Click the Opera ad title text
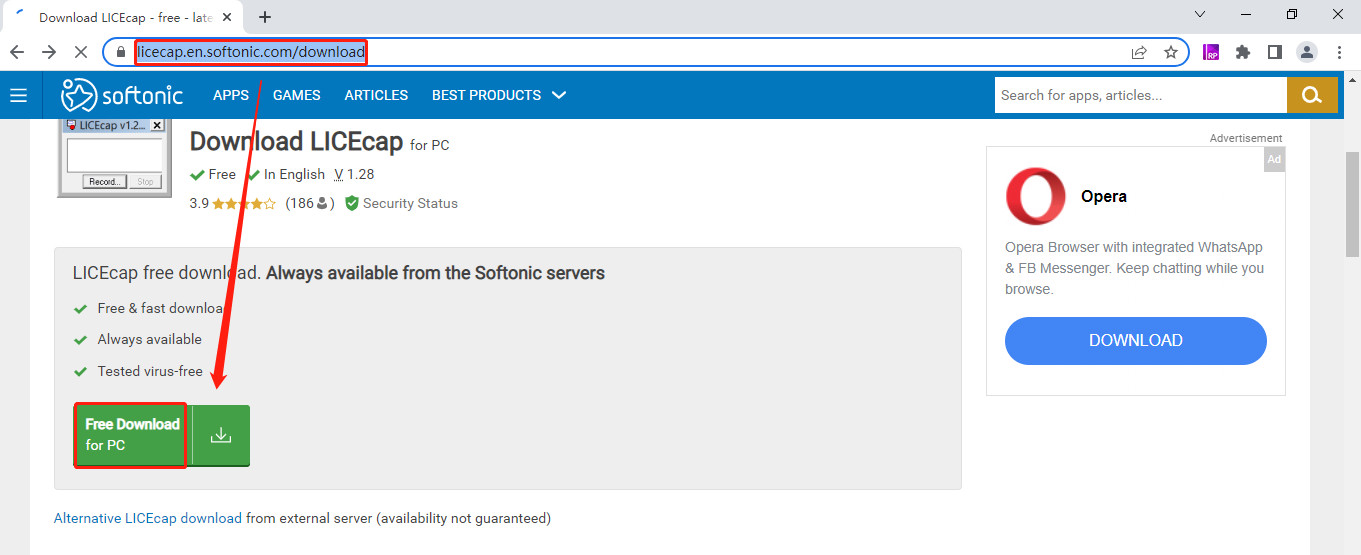1361x555 pixels. (x=1104, y=196)
